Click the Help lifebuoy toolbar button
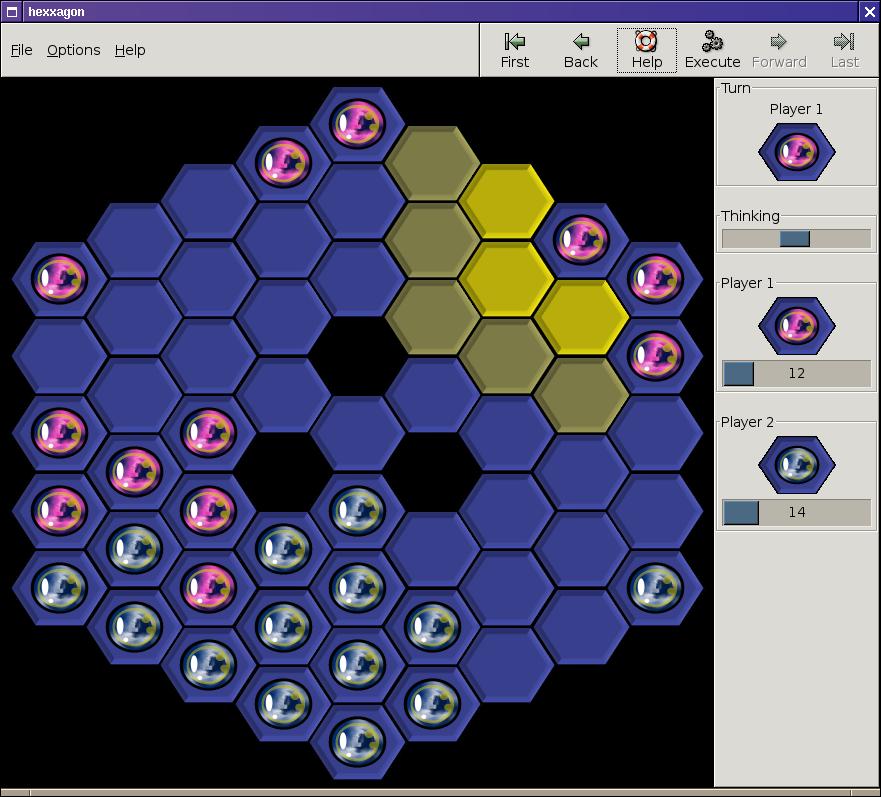This screenshot has width=881, height=797. 646,50
